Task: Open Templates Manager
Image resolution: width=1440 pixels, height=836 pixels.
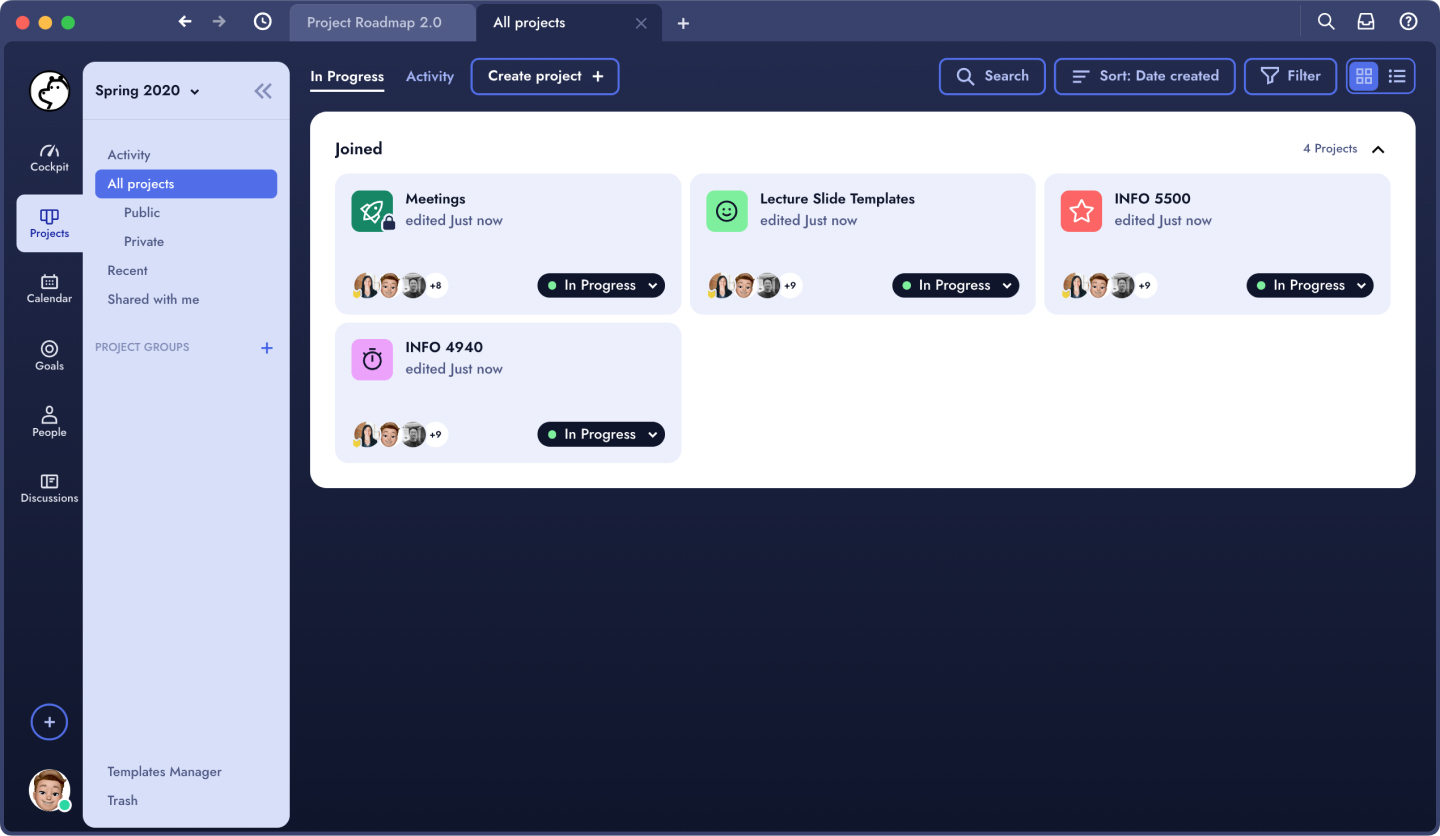Action: (165, 772)
